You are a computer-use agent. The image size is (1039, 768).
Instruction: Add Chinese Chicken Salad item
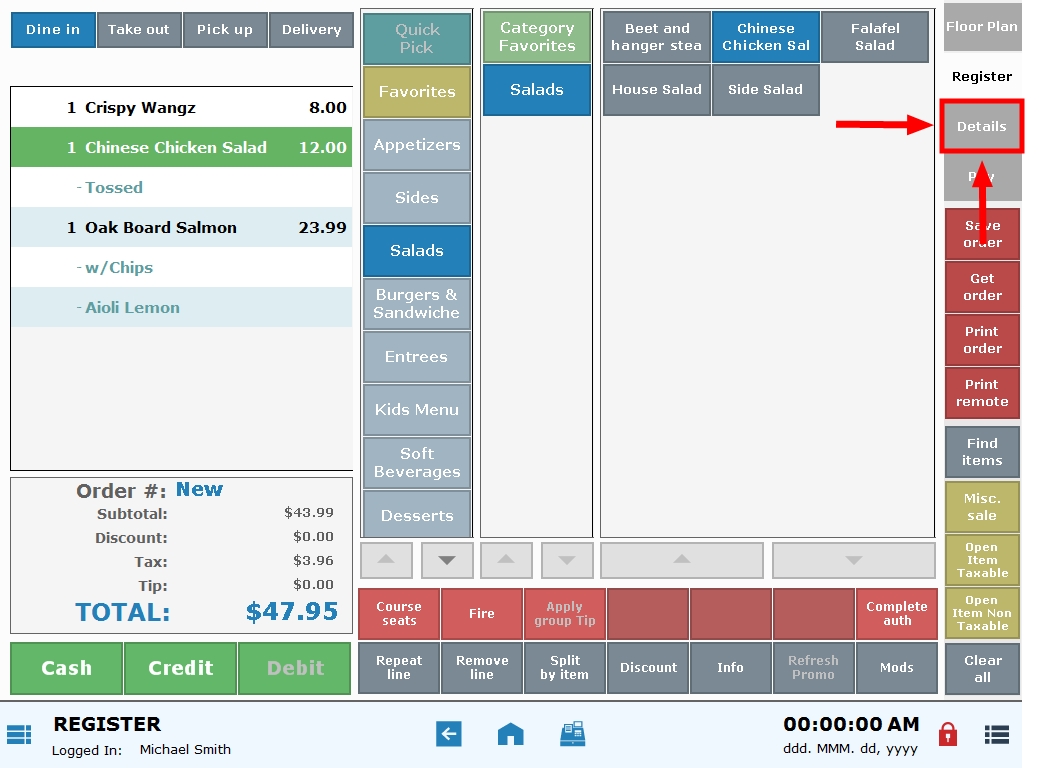coord(766,37)
